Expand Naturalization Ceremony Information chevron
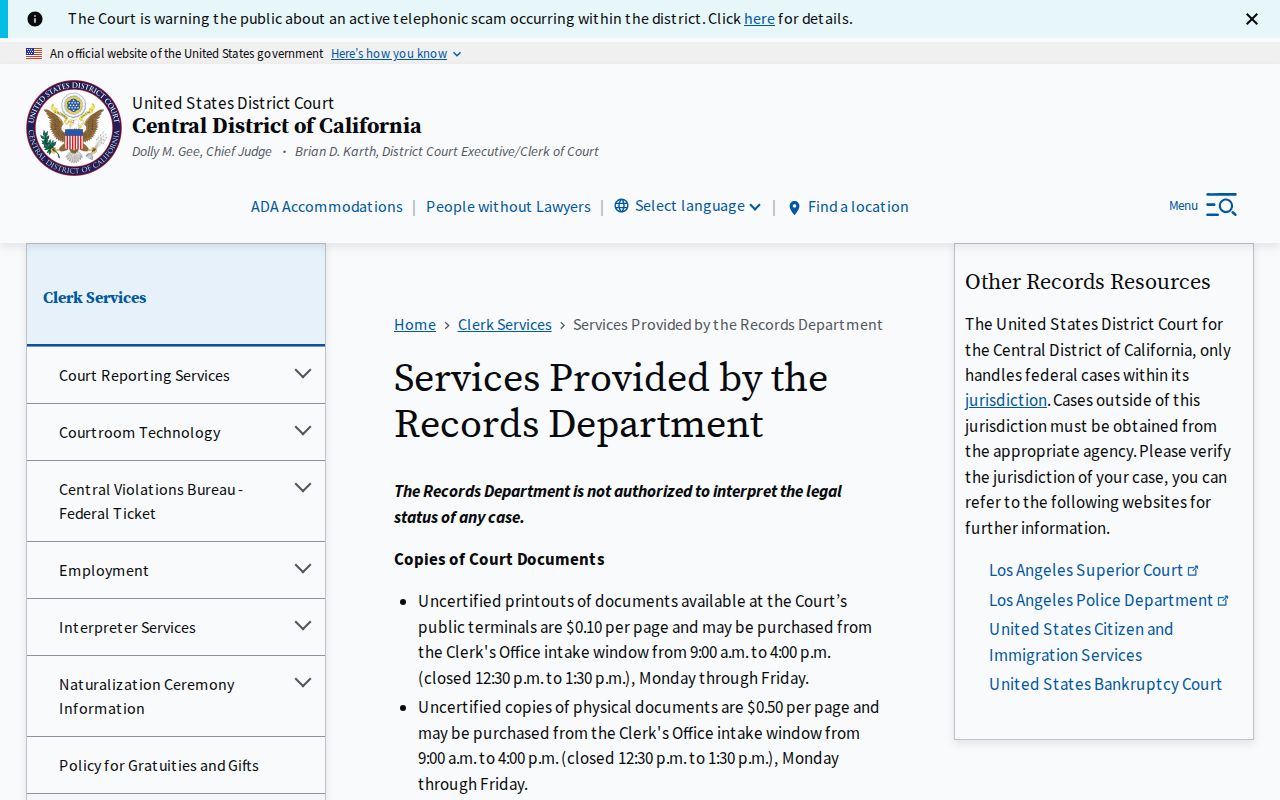The height and width of the screenshot is (800, 1280). click(x=303, y=683)
